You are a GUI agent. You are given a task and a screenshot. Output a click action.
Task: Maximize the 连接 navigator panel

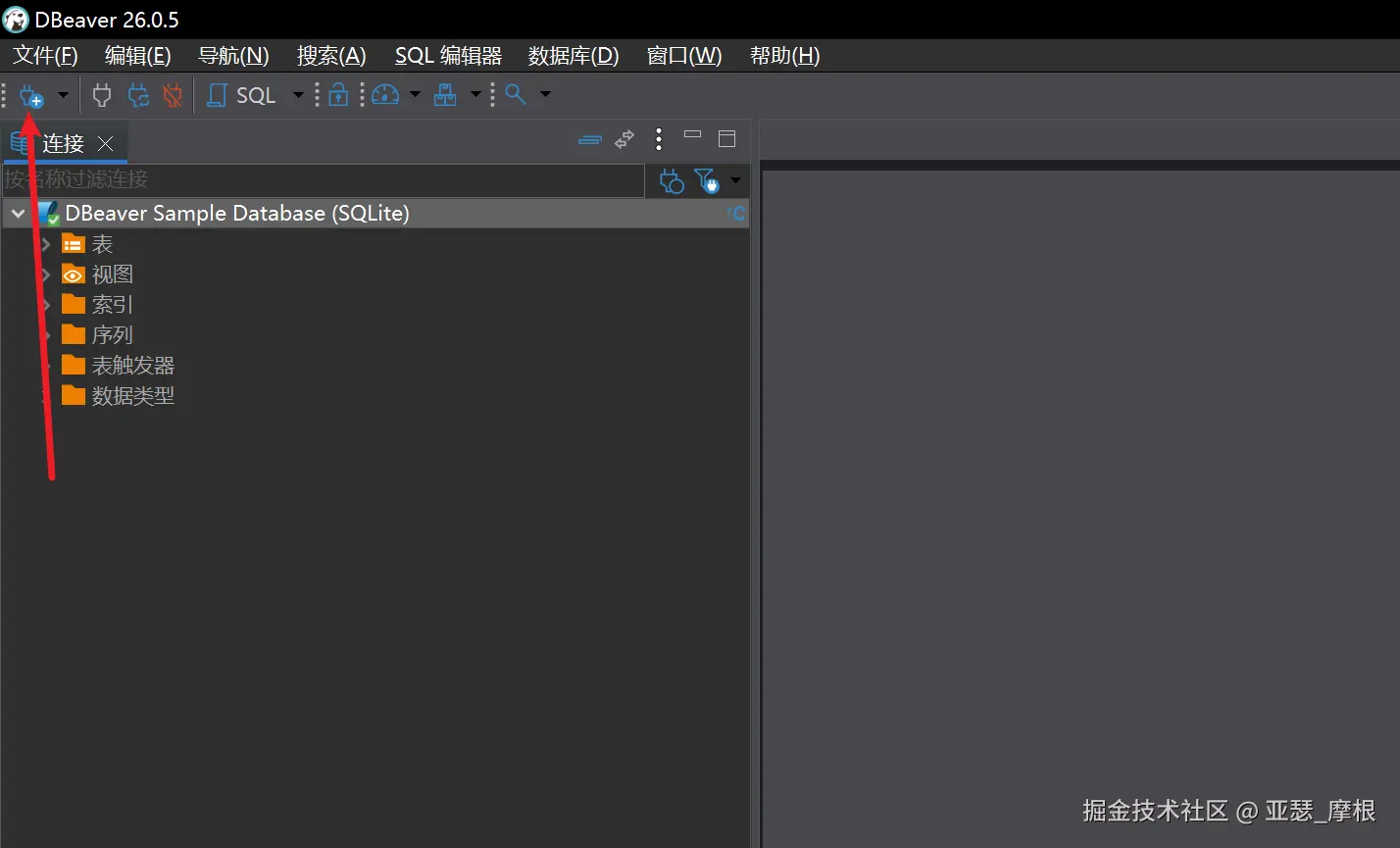726,138
